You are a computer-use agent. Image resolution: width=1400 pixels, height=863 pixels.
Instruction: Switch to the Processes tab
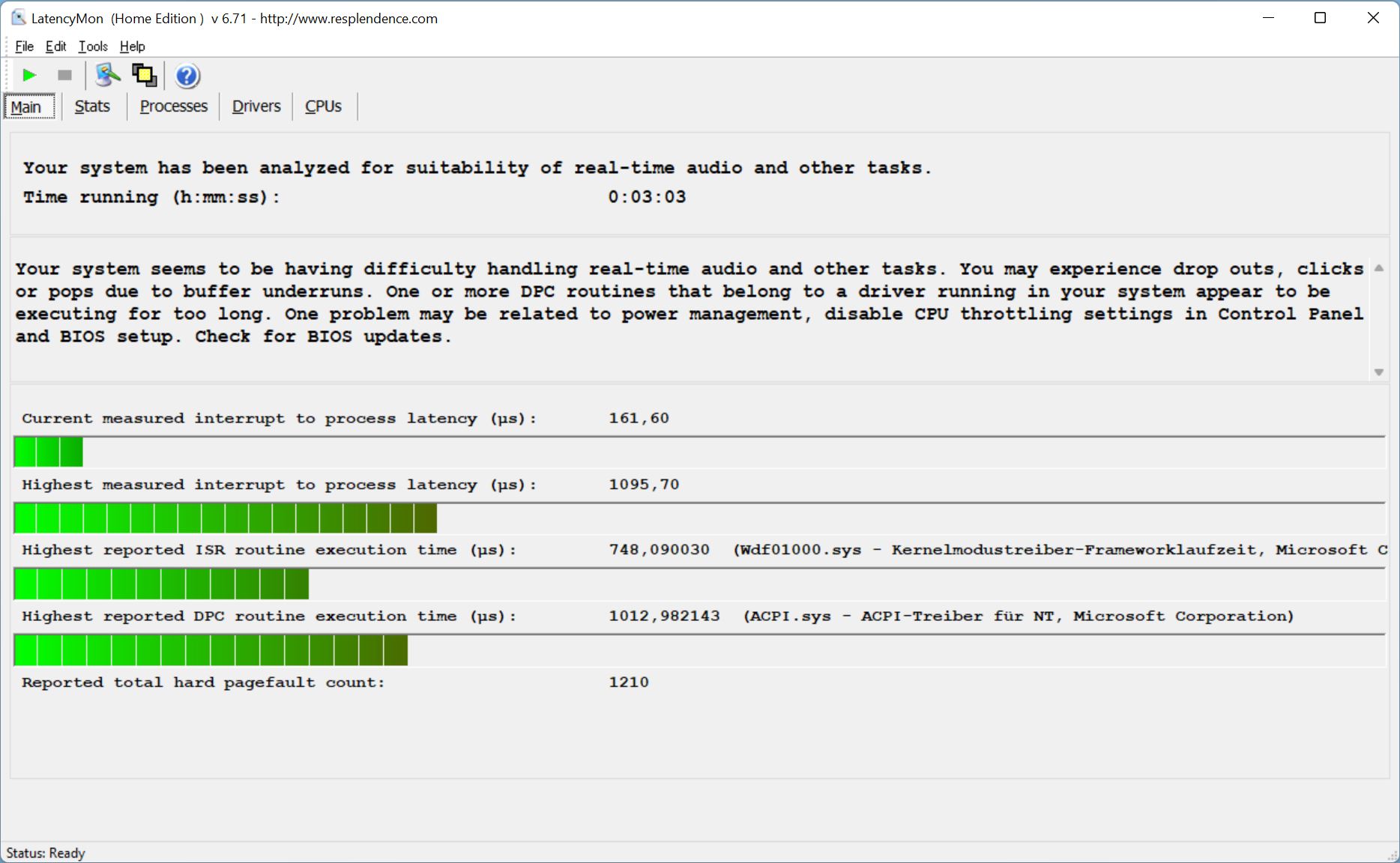click(x=173, y=106)
